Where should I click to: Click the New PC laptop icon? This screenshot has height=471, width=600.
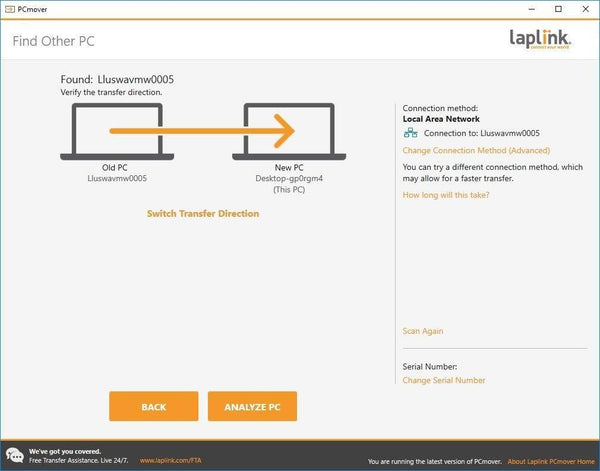click(289, 132)
